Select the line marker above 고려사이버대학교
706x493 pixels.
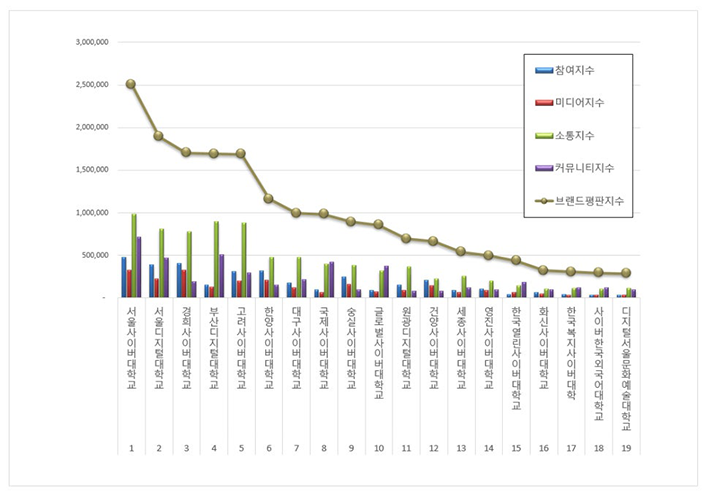(x=241, y=154)
